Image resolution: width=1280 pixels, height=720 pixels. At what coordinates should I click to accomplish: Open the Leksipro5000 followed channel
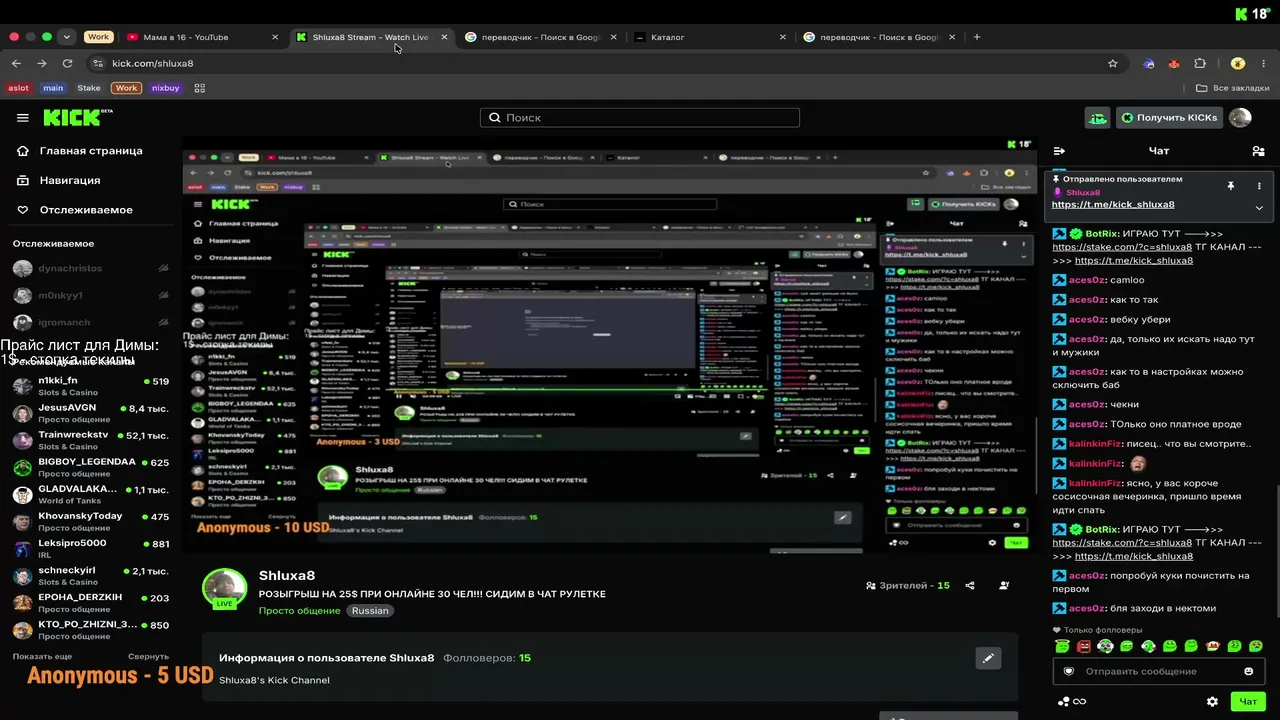pos(90,548)
